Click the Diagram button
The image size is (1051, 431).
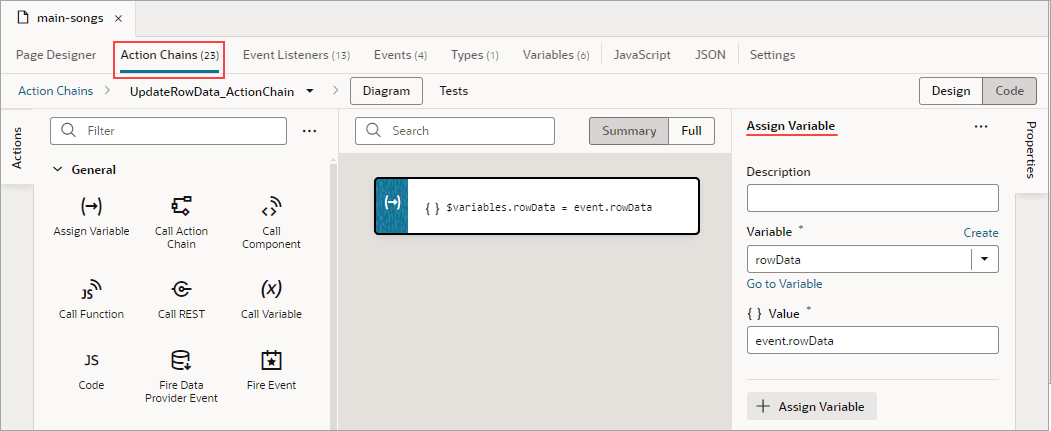coord(386,91)
